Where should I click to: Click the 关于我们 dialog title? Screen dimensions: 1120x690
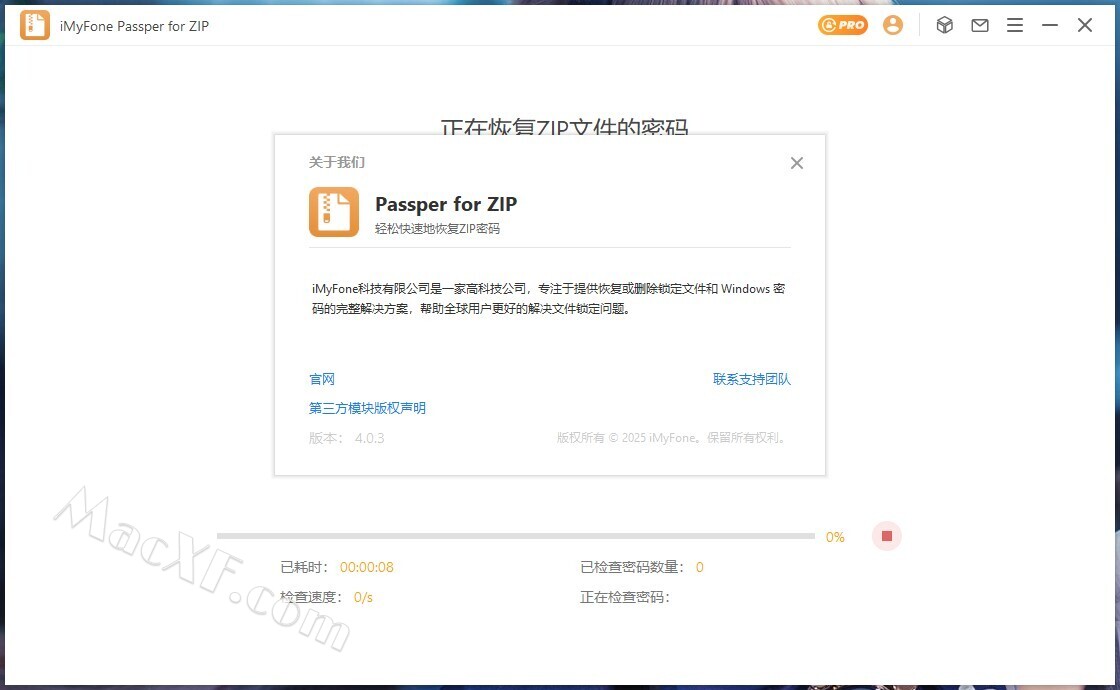336,162
